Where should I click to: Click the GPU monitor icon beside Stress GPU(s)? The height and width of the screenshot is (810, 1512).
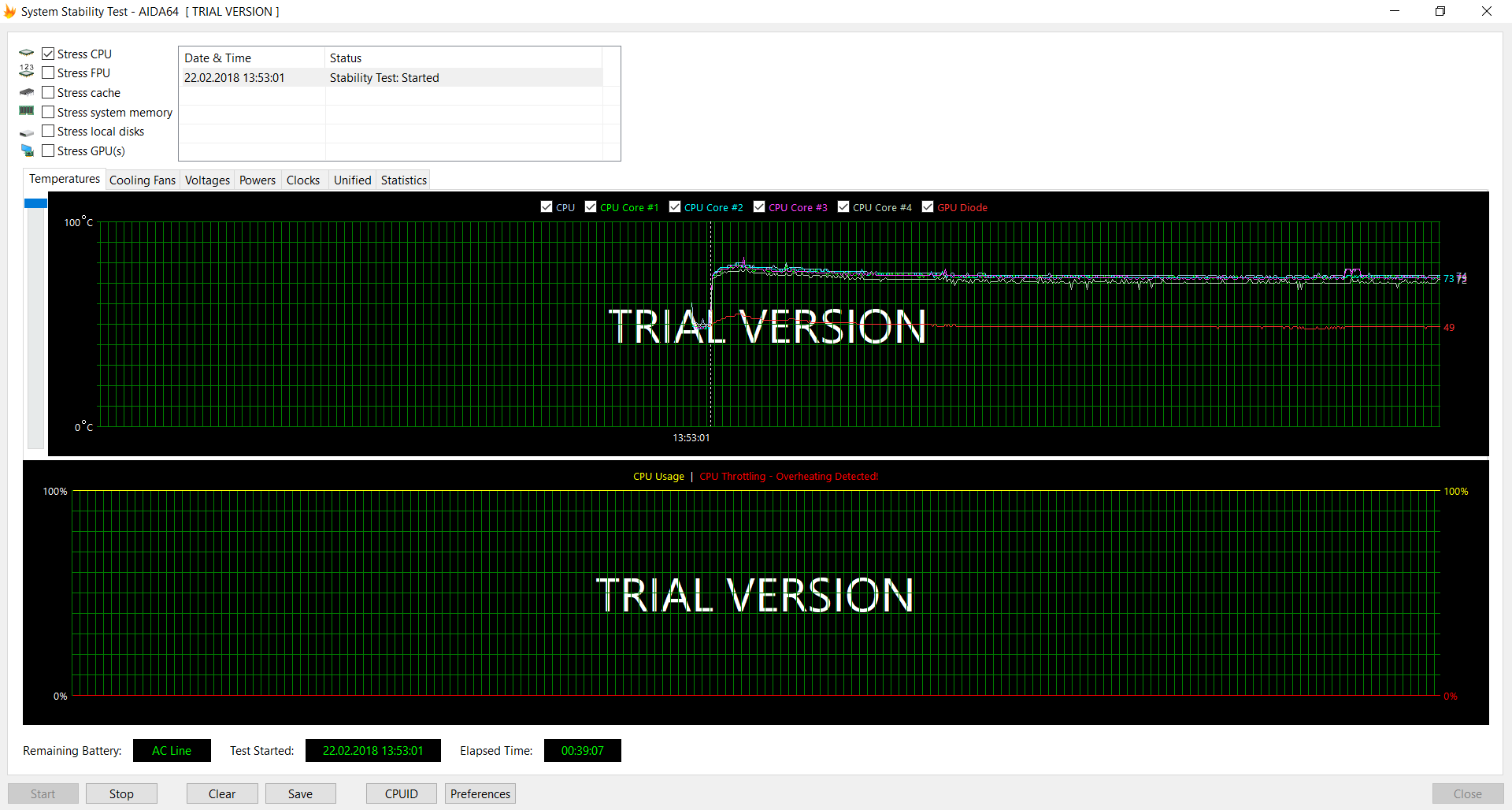pos(27,150)
